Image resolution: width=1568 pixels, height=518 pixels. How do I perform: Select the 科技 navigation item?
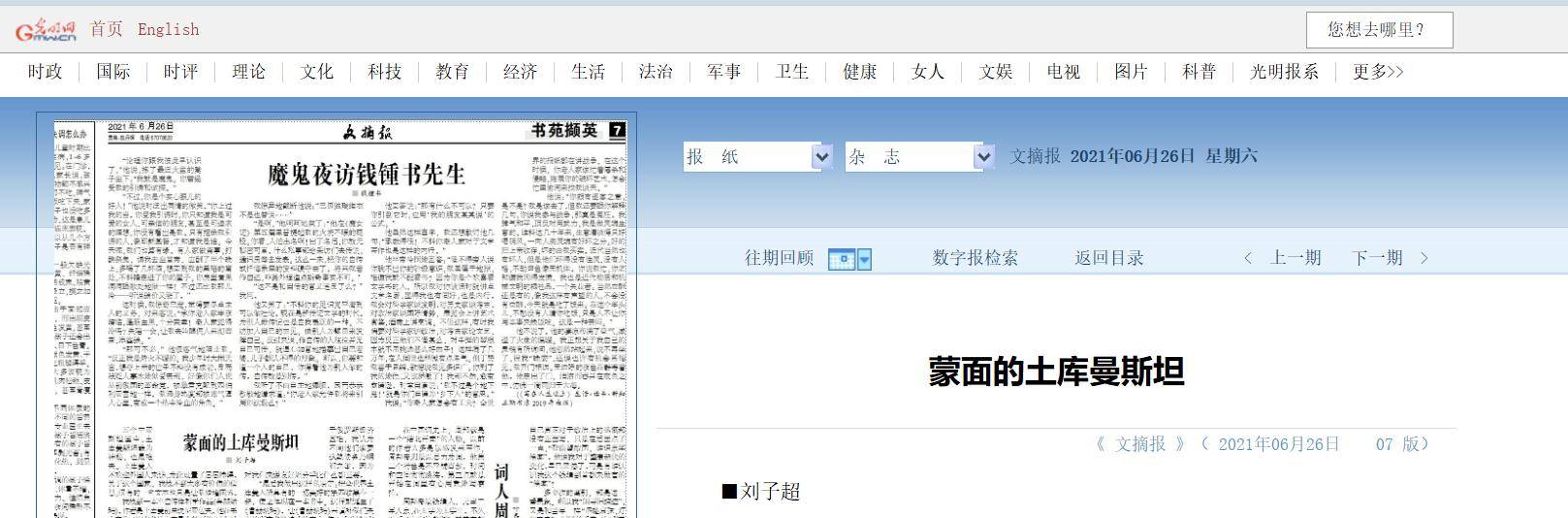click(384, 72)
